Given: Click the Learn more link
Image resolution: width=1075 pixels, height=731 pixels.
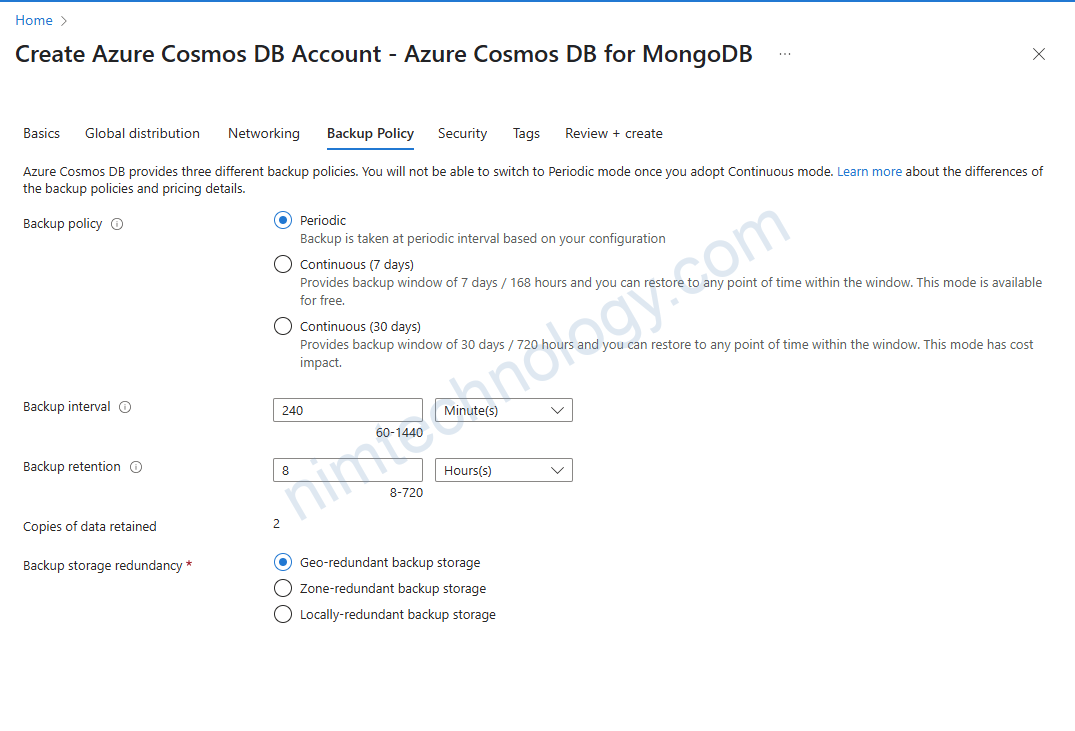Looking at the screenshot, I should pos(869,172).
